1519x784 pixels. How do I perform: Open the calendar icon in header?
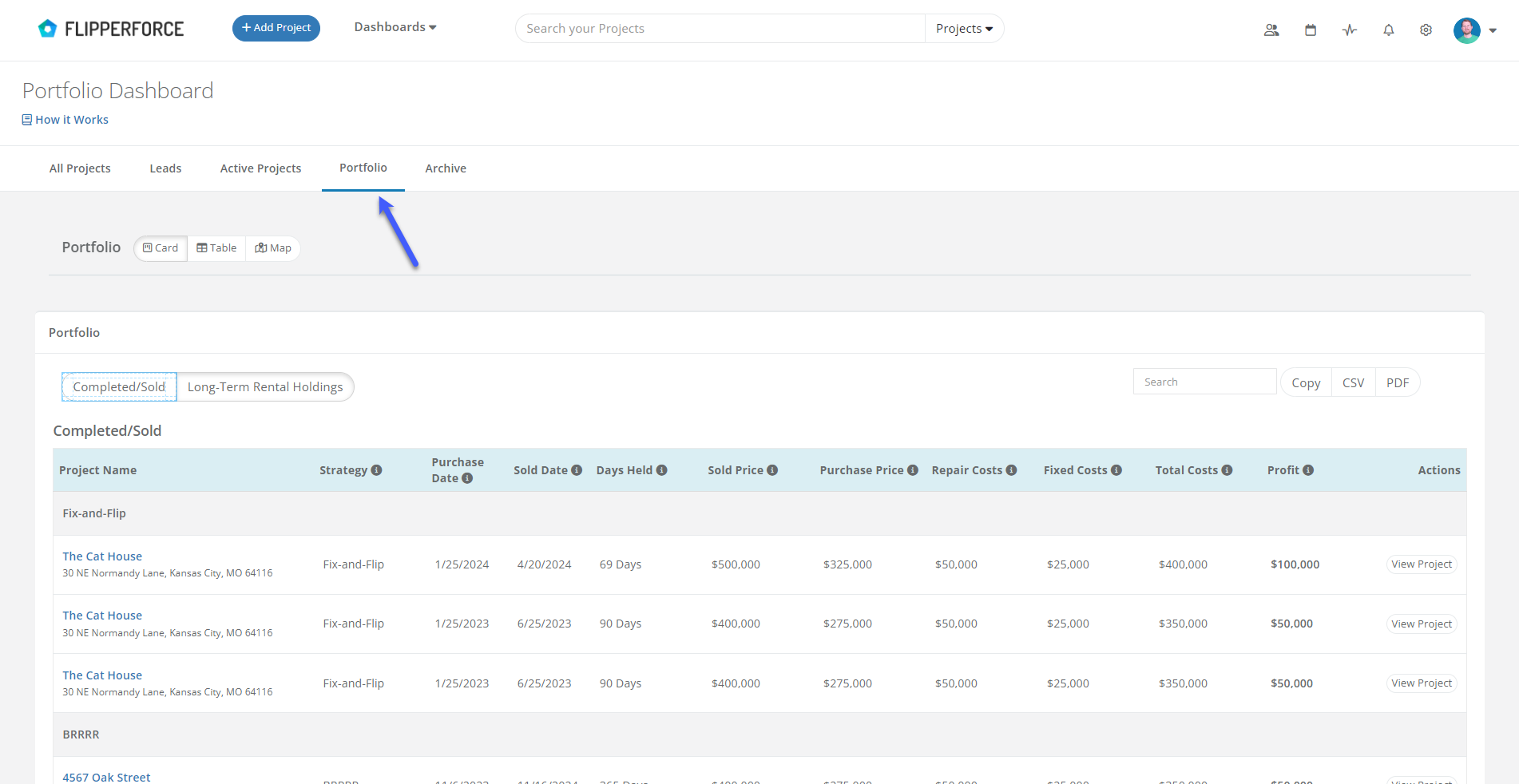pos(1311,30)
